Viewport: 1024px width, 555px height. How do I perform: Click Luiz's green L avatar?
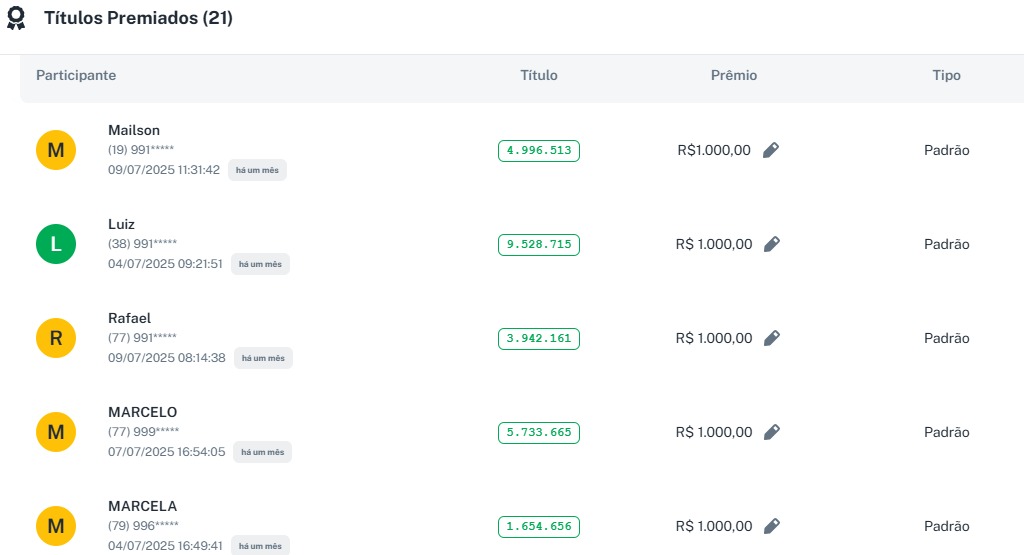[56, 244]
